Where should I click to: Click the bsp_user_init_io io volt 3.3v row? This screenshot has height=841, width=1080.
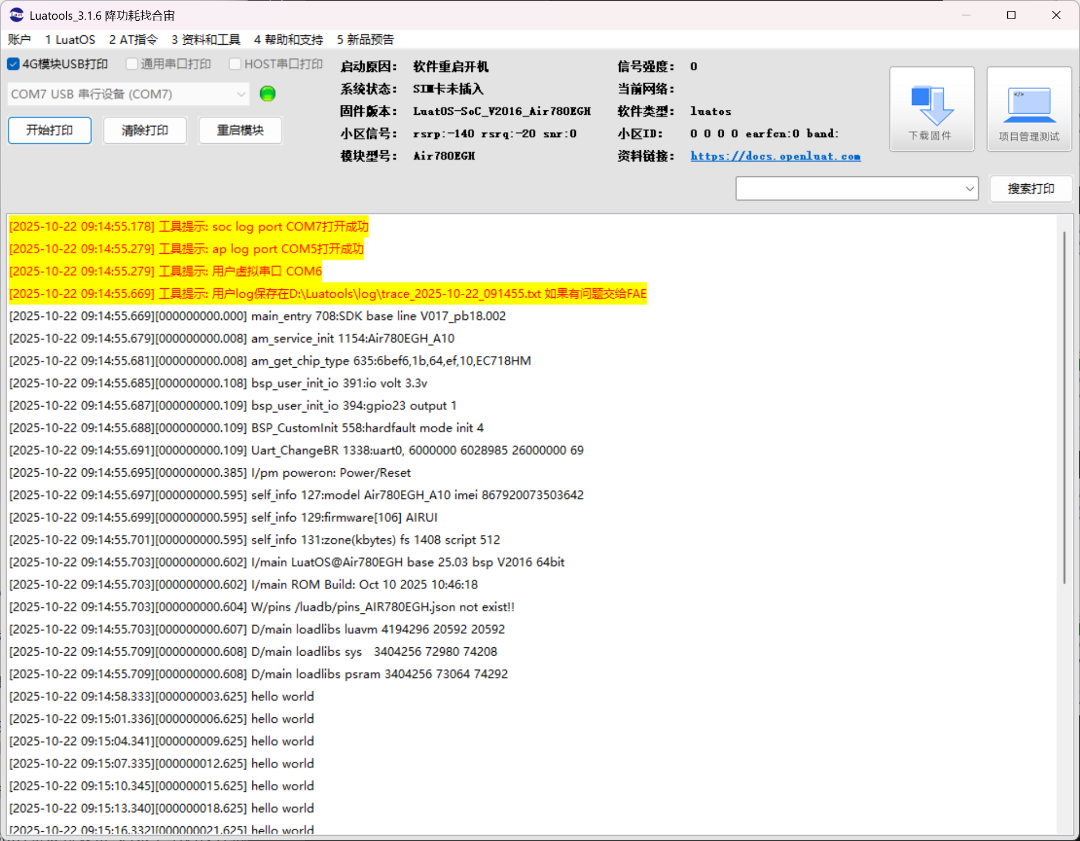218,383
